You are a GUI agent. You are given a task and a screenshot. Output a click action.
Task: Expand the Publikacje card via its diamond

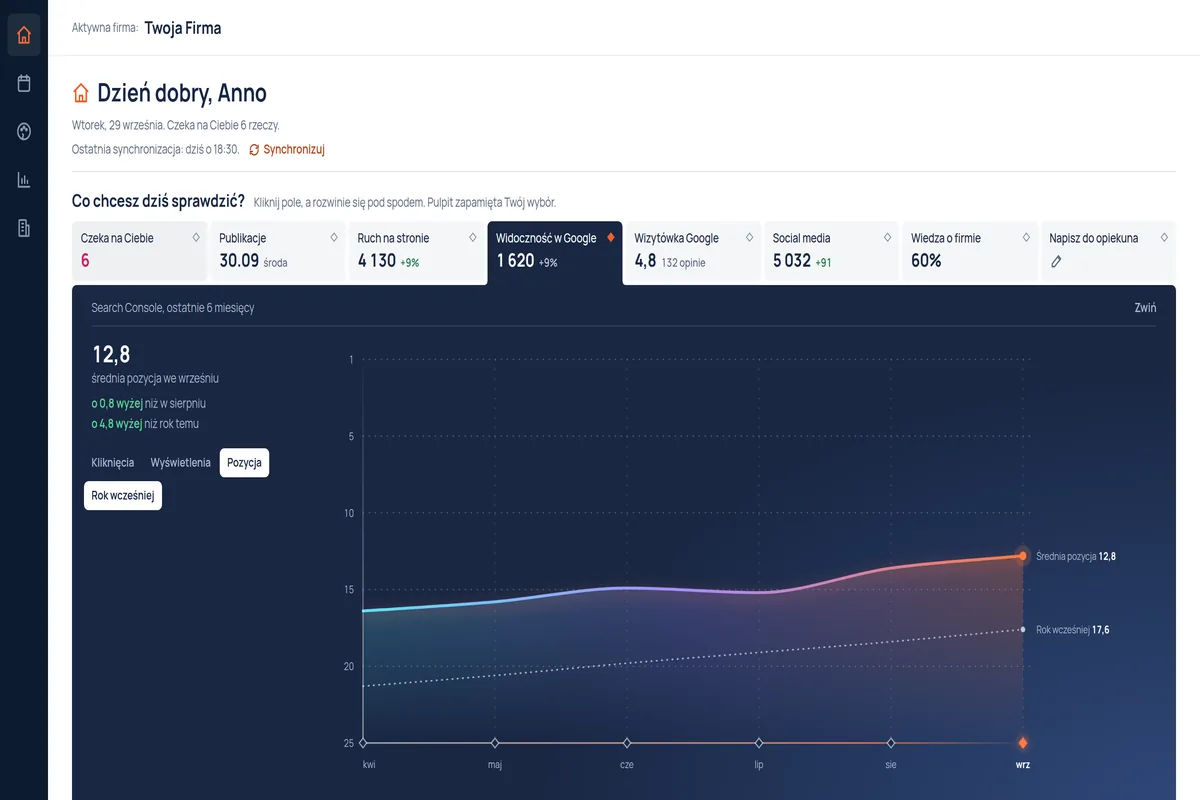(334, 238)
